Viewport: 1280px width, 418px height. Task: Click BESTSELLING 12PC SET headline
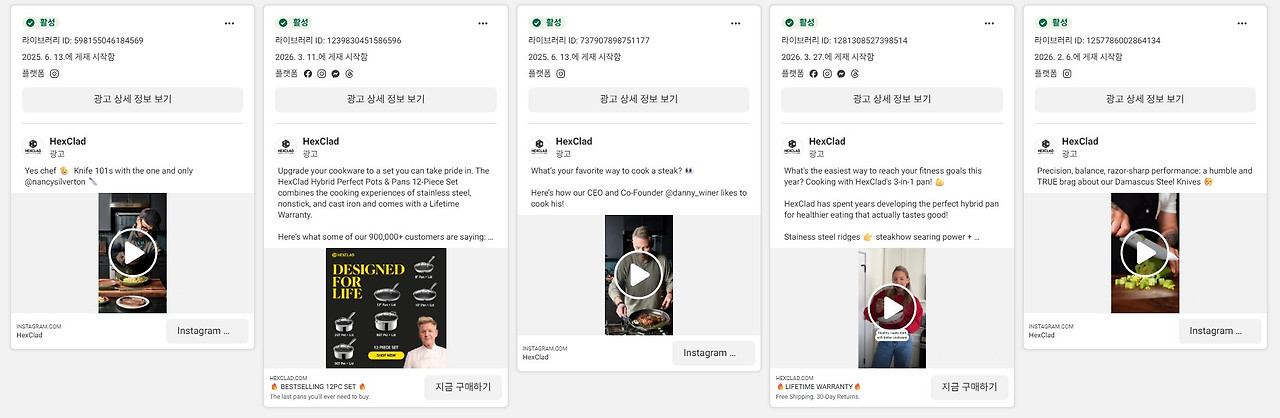click(x=318, y=386)
